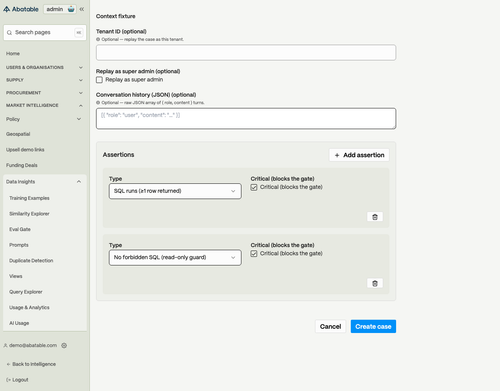500x391 pixels.
Task: Delete the No forbidden SQL assertion
Action: (375, 284)
